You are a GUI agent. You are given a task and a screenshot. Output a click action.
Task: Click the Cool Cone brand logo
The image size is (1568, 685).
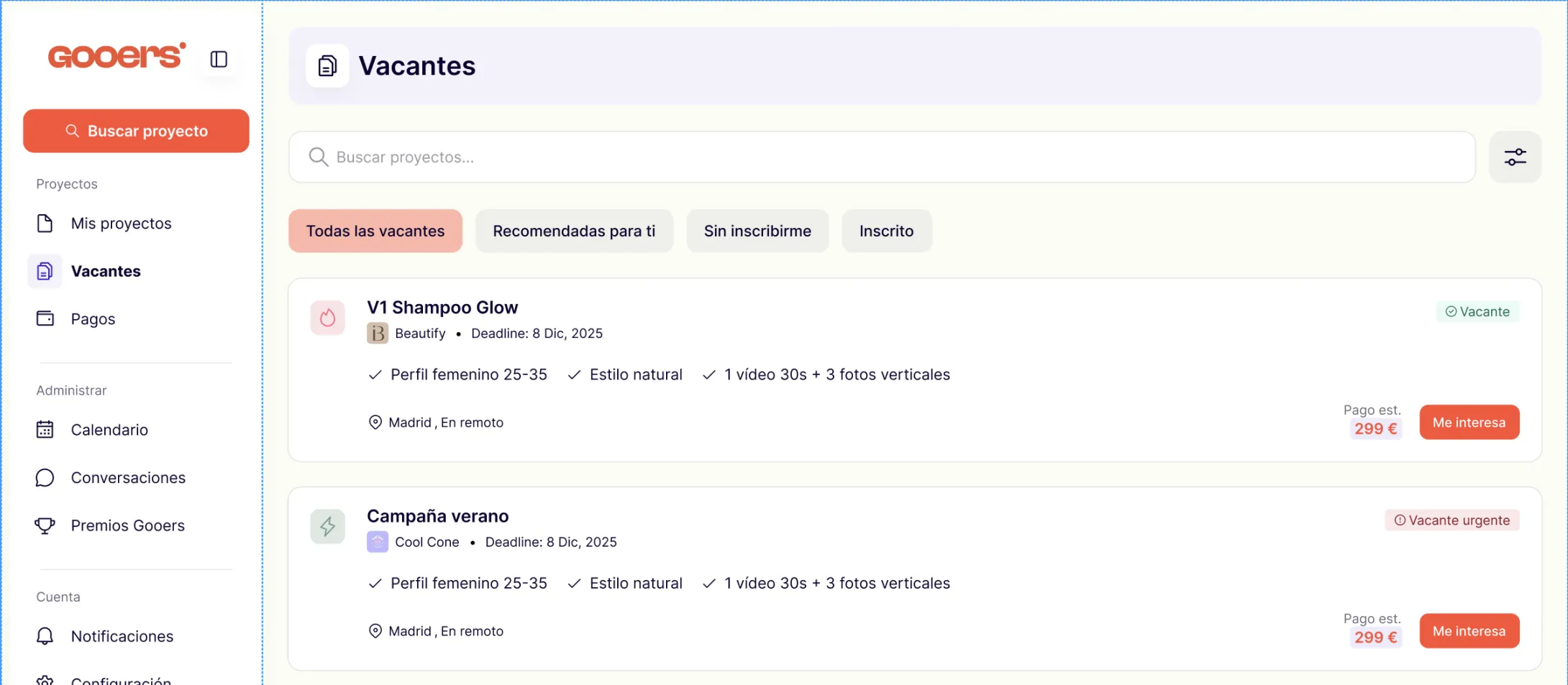click(x=378, y=542)
